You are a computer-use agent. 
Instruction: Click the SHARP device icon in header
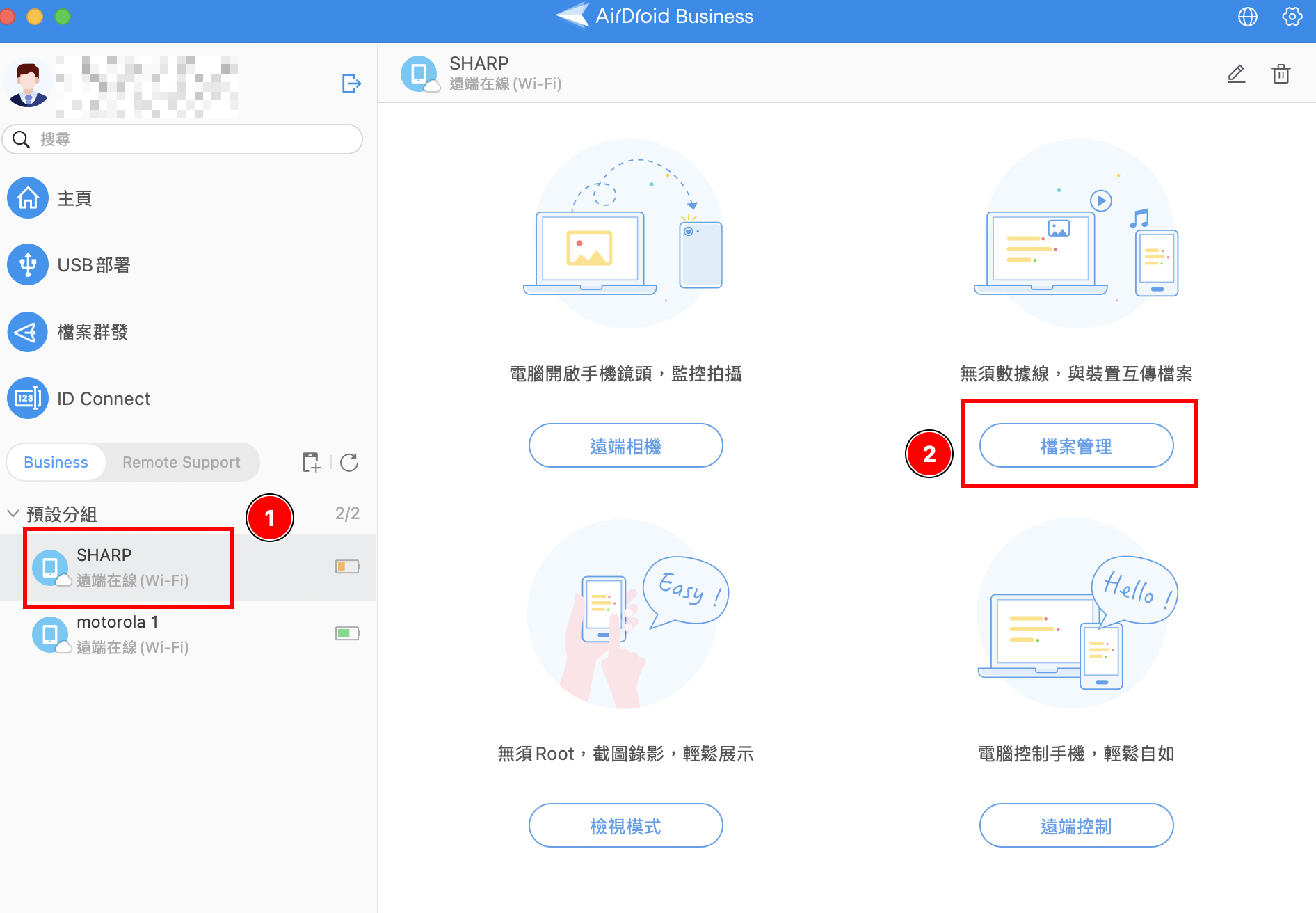[x=419, y=74]
